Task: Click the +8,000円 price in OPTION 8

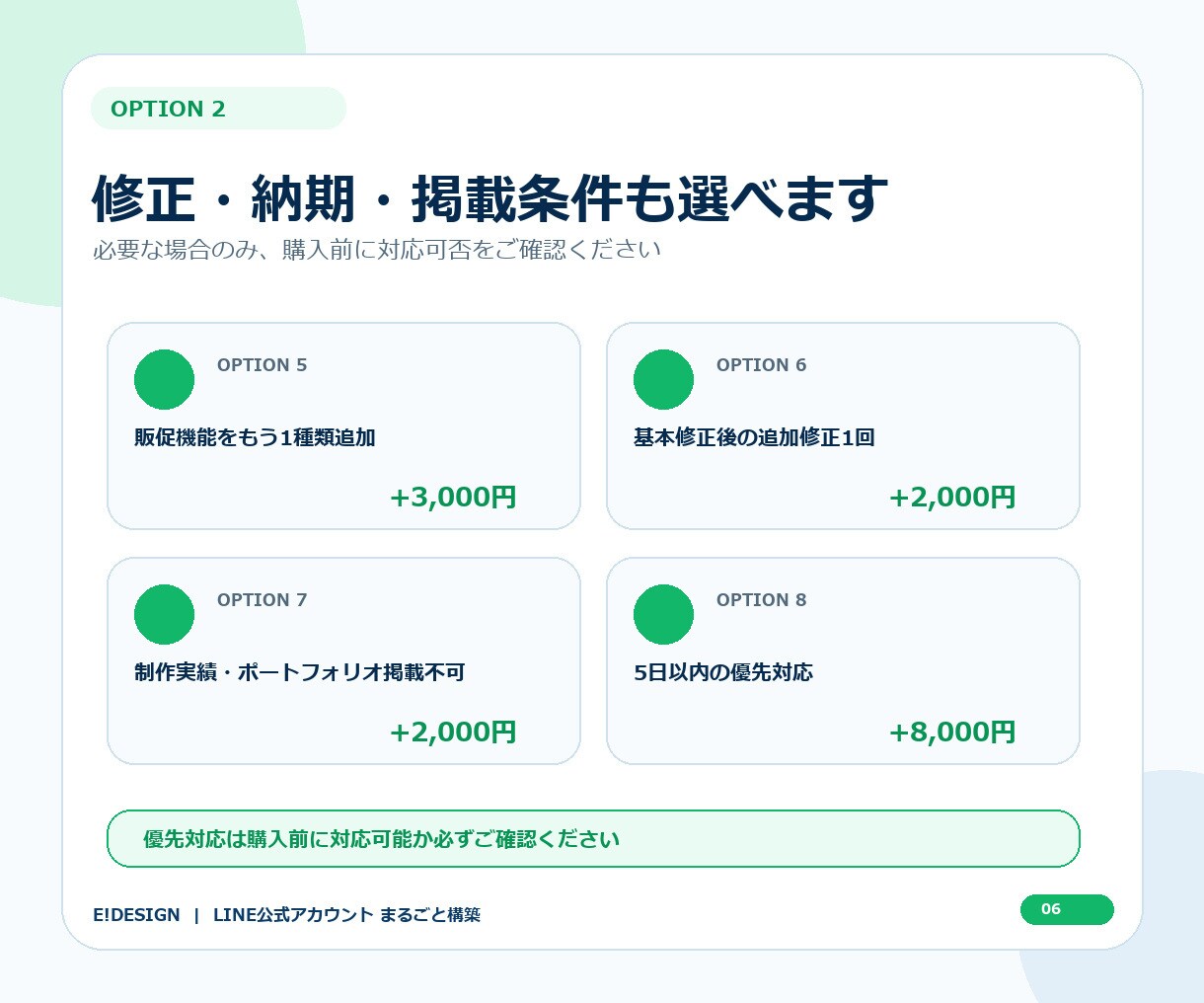Action: [x=952, y=732]
